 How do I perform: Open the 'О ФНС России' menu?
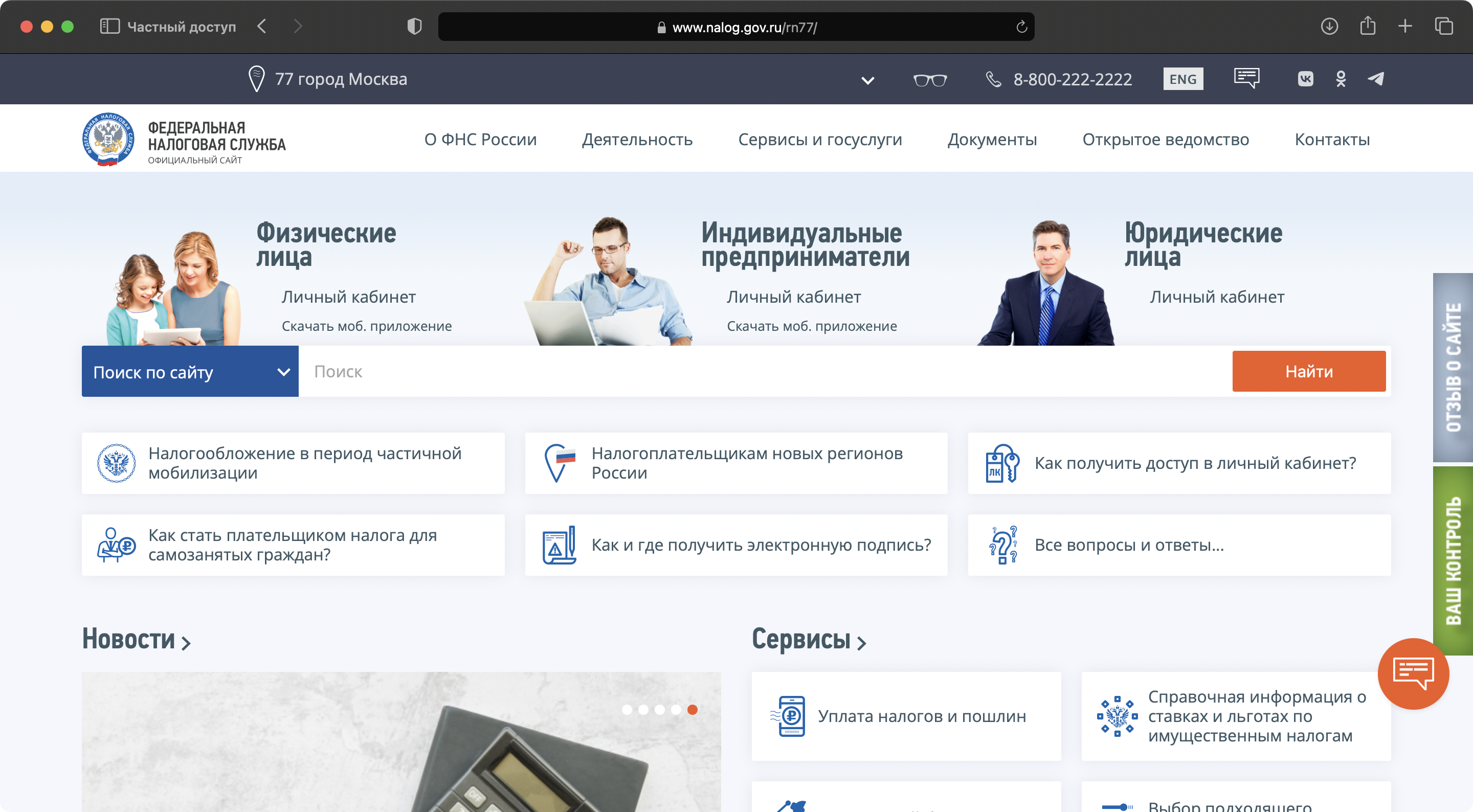click(x=480, y=139)
